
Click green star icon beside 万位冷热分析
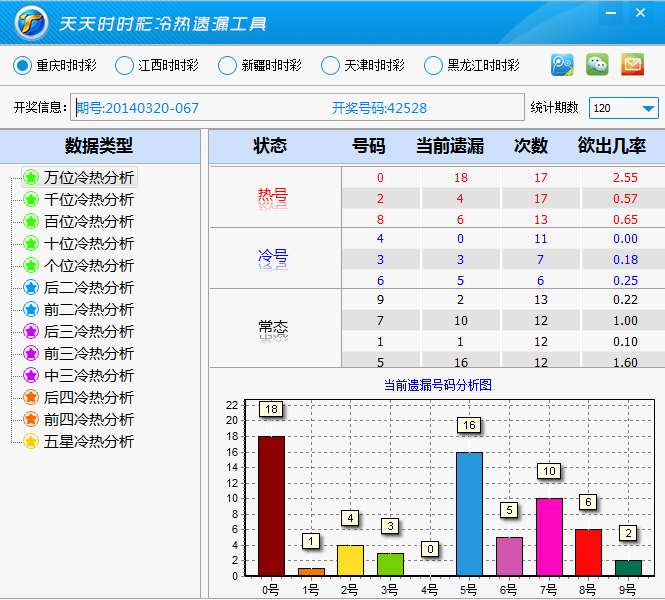31,177
